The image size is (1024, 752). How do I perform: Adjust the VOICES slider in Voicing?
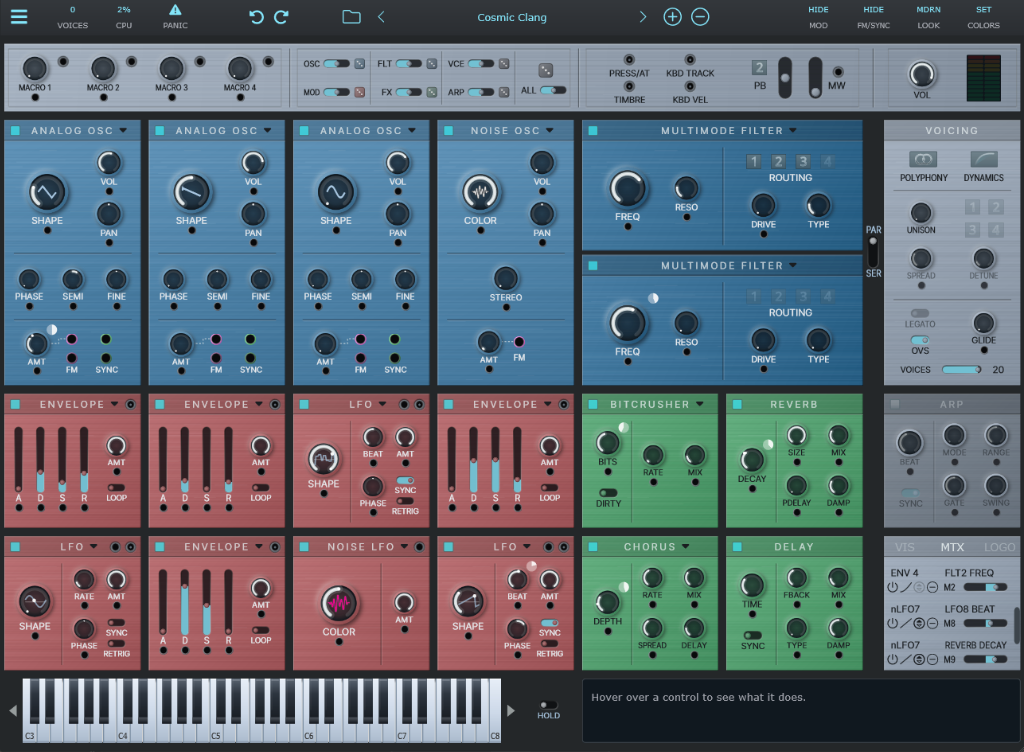[961, 369]
